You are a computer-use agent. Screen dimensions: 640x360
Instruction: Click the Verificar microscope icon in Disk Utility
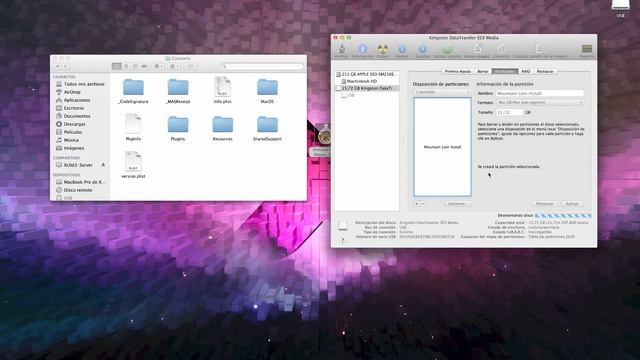(x=342, y=49)
